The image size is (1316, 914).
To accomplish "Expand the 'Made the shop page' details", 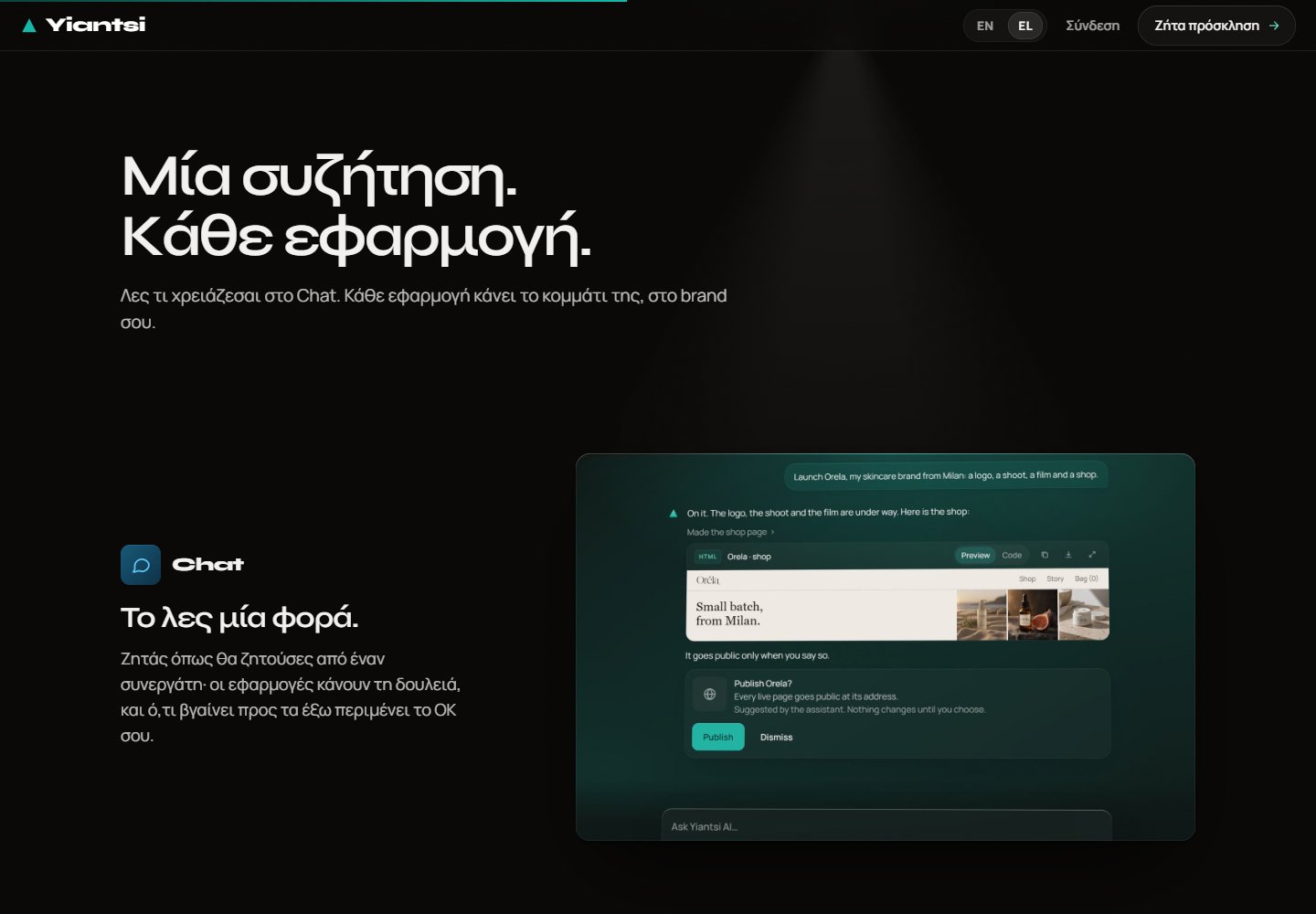I will coord(730,532).
